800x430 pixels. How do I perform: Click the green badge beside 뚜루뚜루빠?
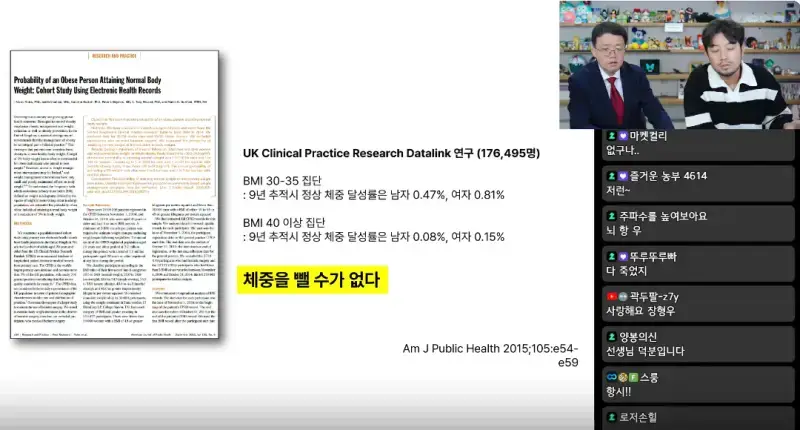click(x=611, y=256)
